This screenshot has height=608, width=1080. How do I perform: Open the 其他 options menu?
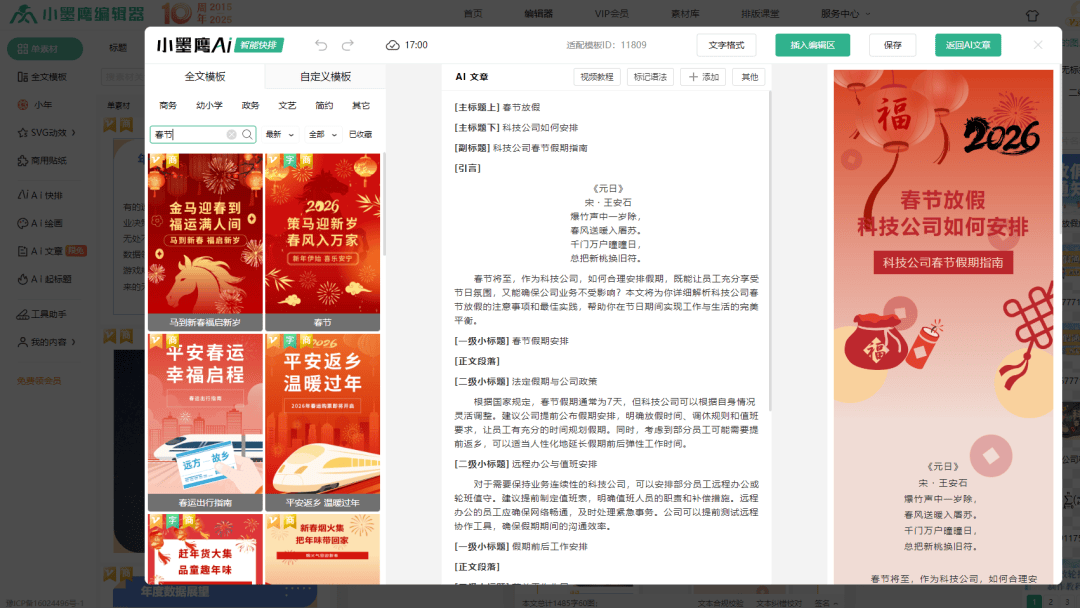pyautogui.click(x=749, y=77)
